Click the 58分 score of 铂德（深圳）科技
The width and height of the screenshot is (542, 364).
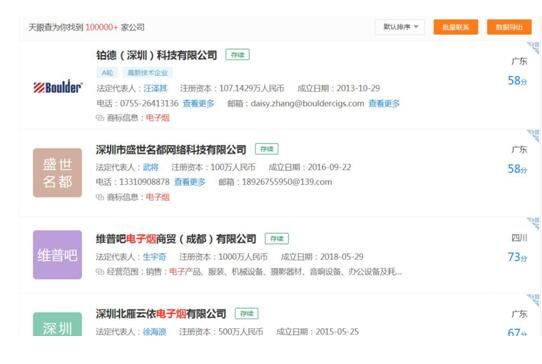tap(517, 81)
